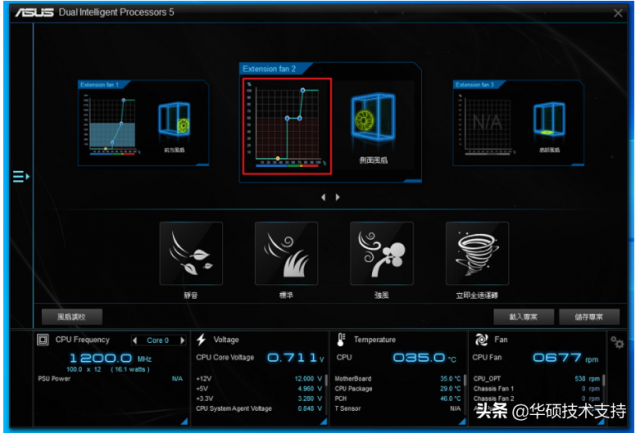Open the left sidebar menu icon
Screen dimensions: 640x433
21,177
